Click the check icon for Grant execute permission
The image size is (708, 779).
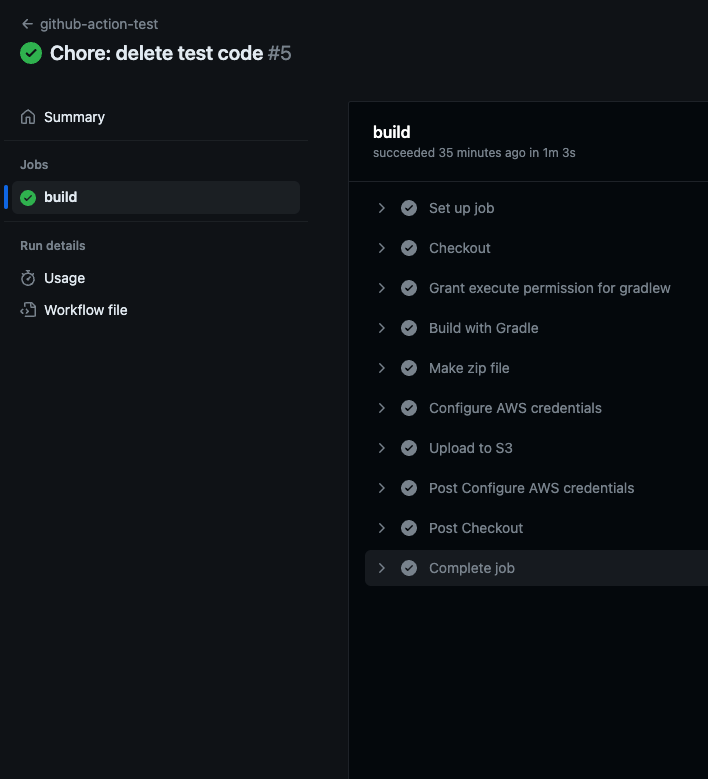coord(409,288)
